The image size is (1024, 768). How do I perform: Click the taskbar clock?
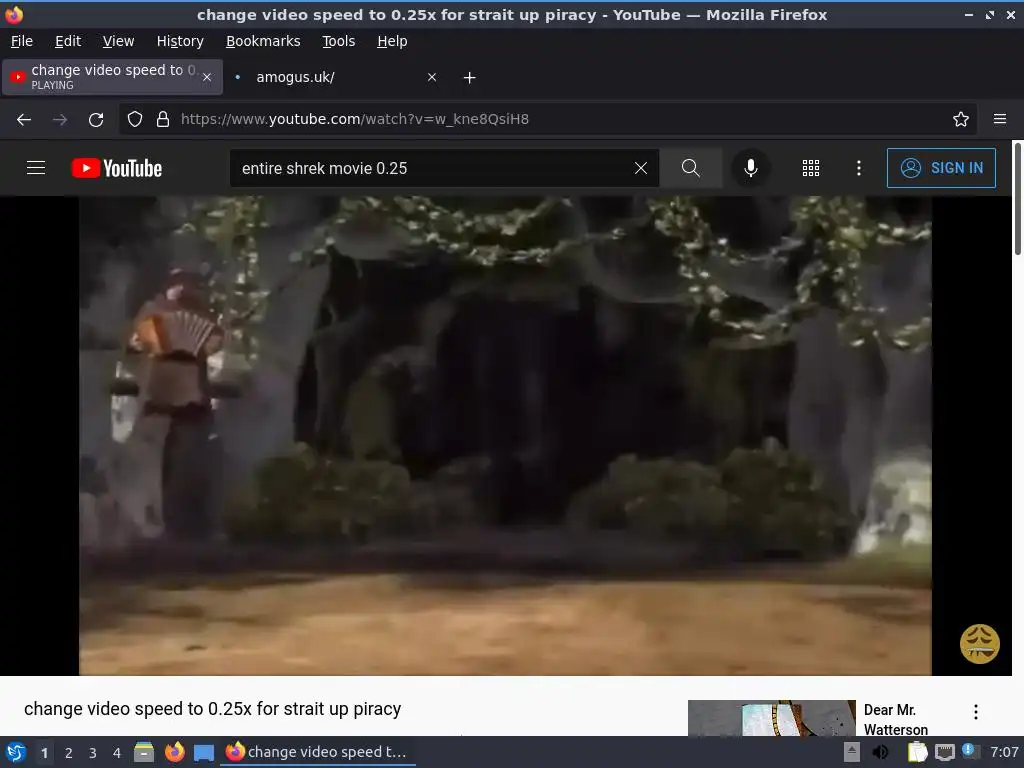click(x=1004, y=752)
